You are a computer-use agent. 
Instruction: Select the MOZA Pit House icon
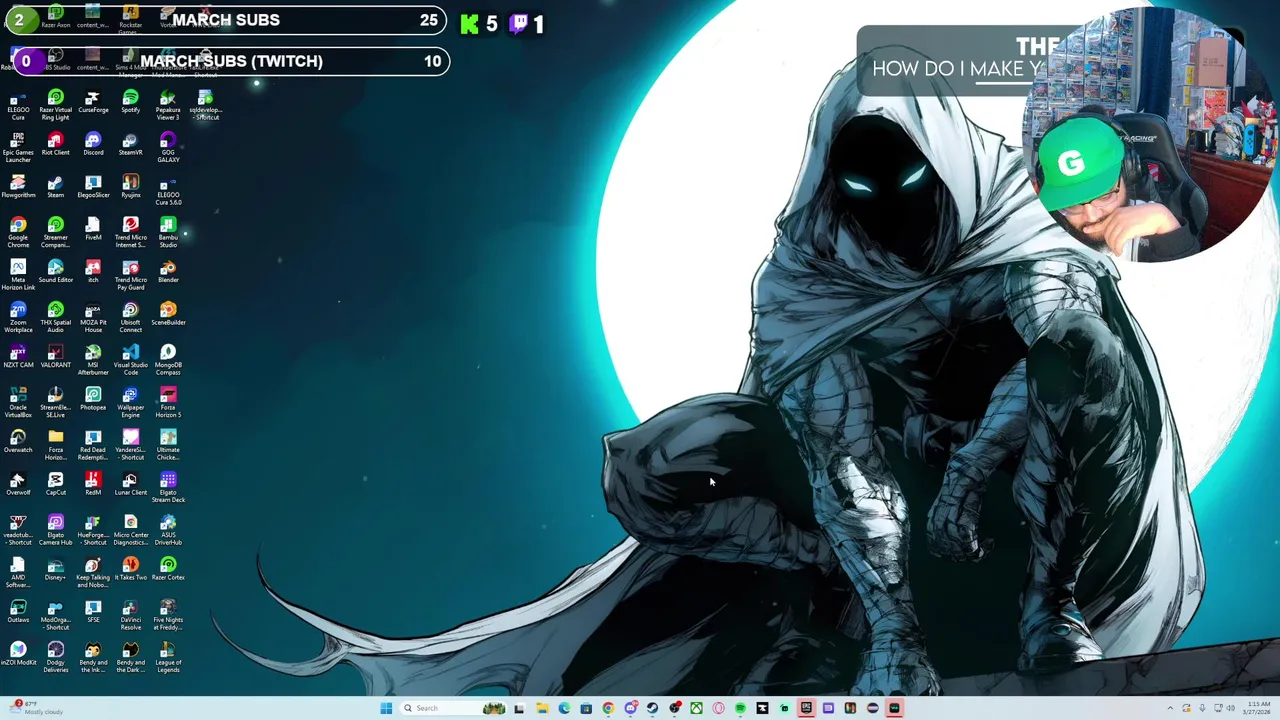pos(93,317)
